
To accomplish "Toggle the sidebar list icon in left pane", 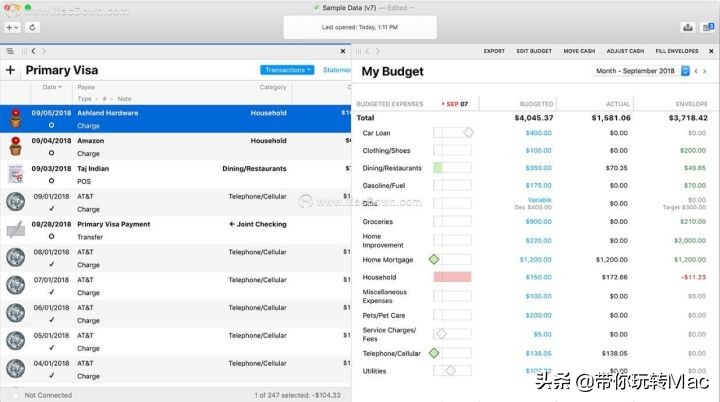I will [10, 51].
